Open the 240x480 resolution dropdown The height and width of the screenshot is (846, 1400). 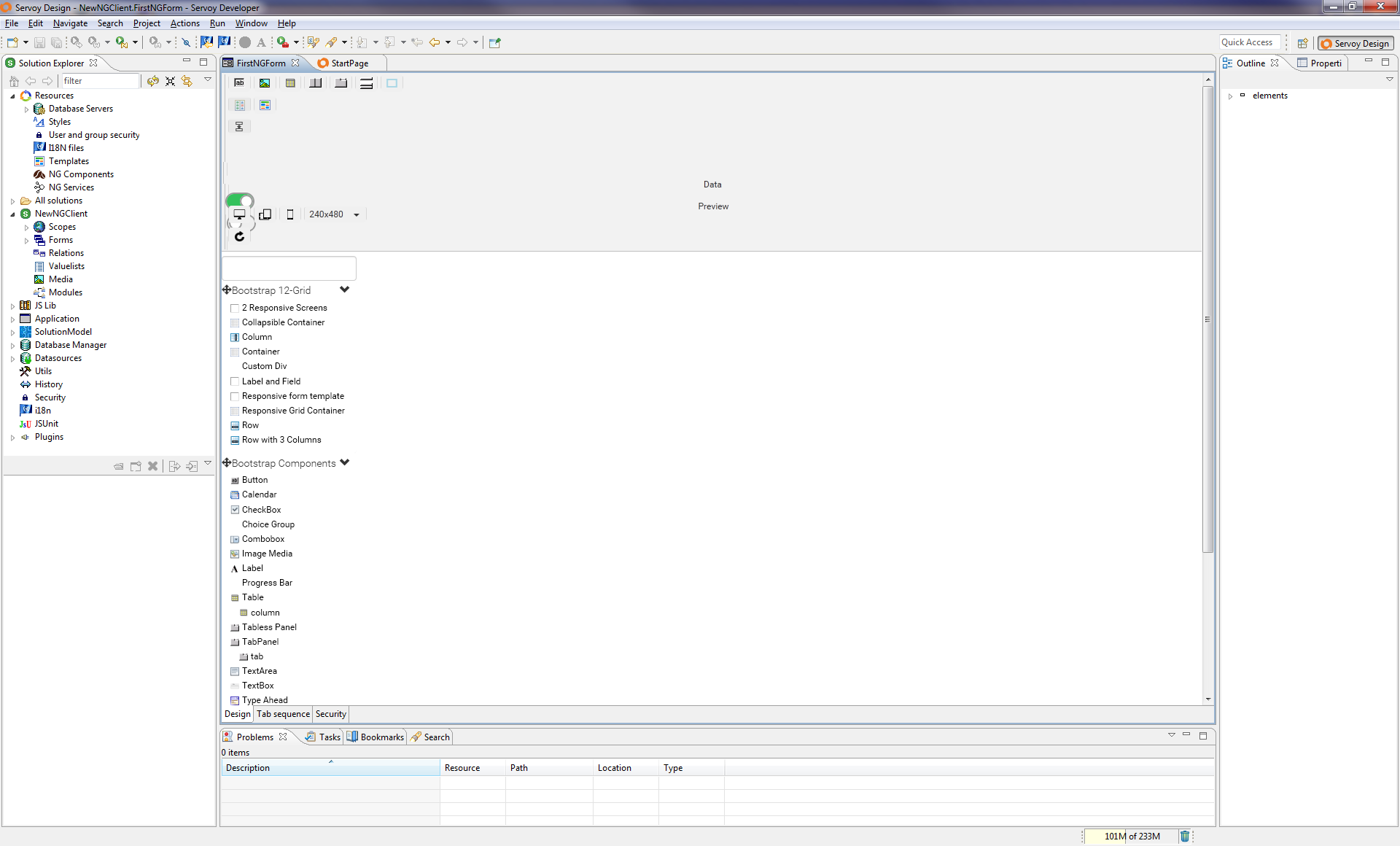356,214
